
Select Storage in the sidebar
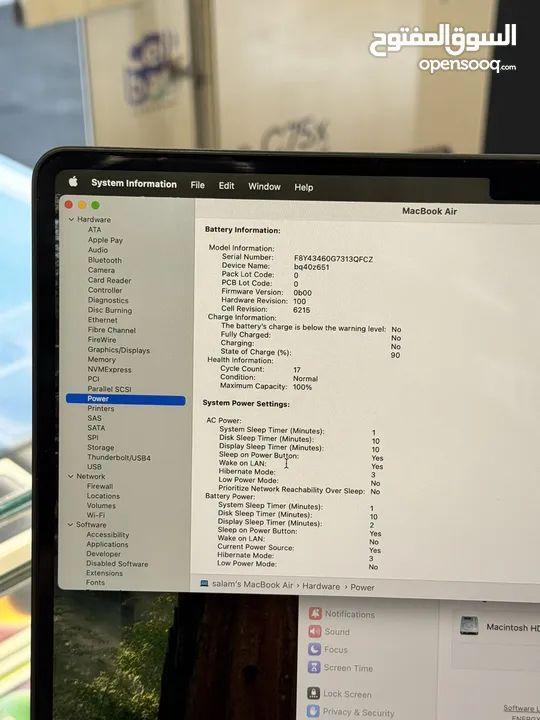point(101,447)
